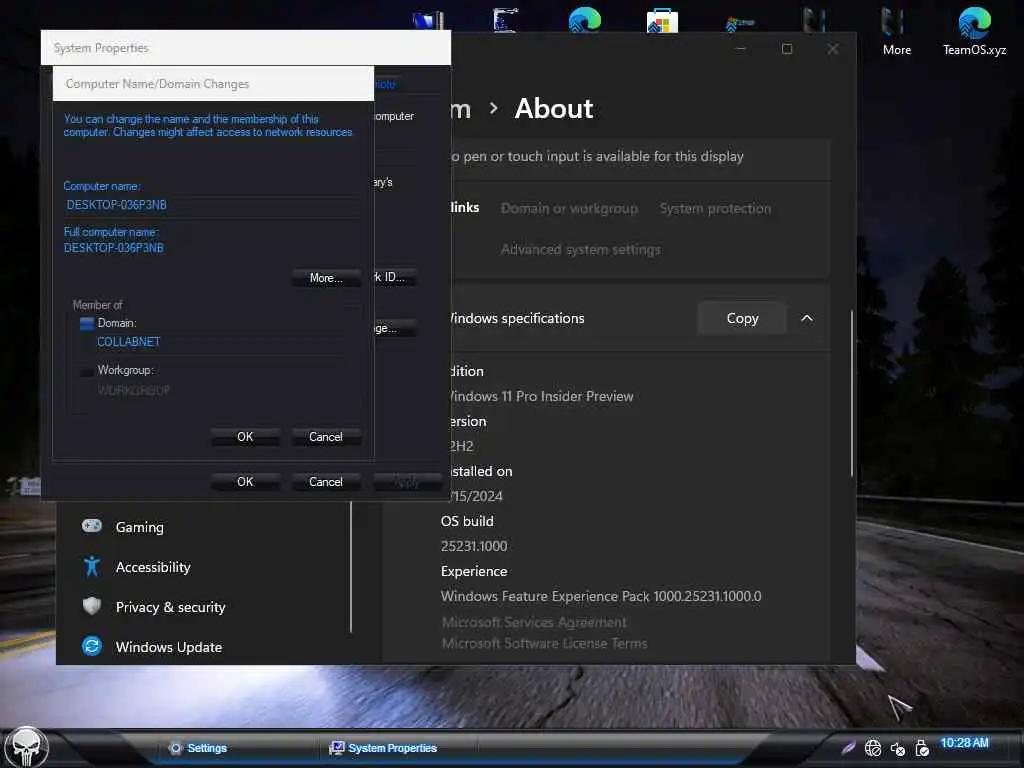
Task: Click the safely remove hardware tray icon
Action: point(921,748)
